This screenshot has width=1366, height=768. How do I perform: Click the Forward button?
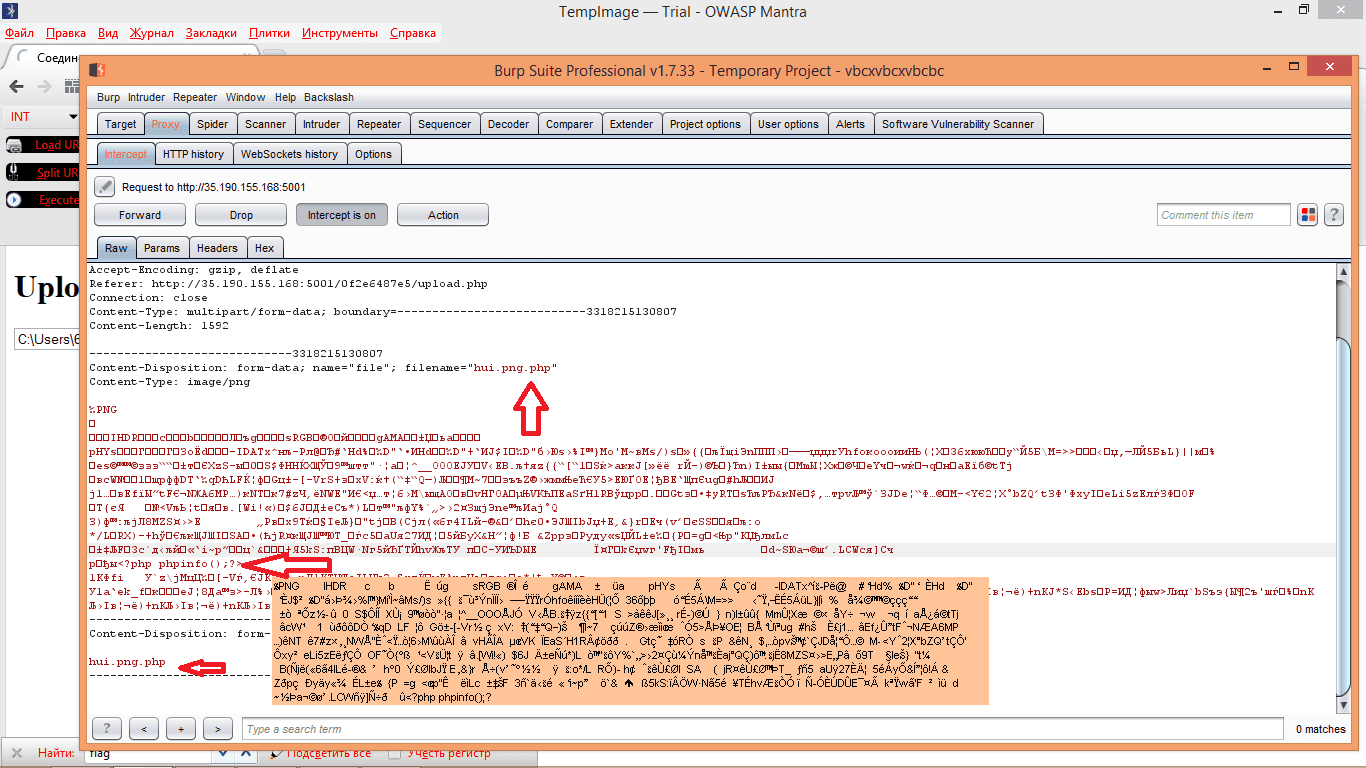[140, 215]
